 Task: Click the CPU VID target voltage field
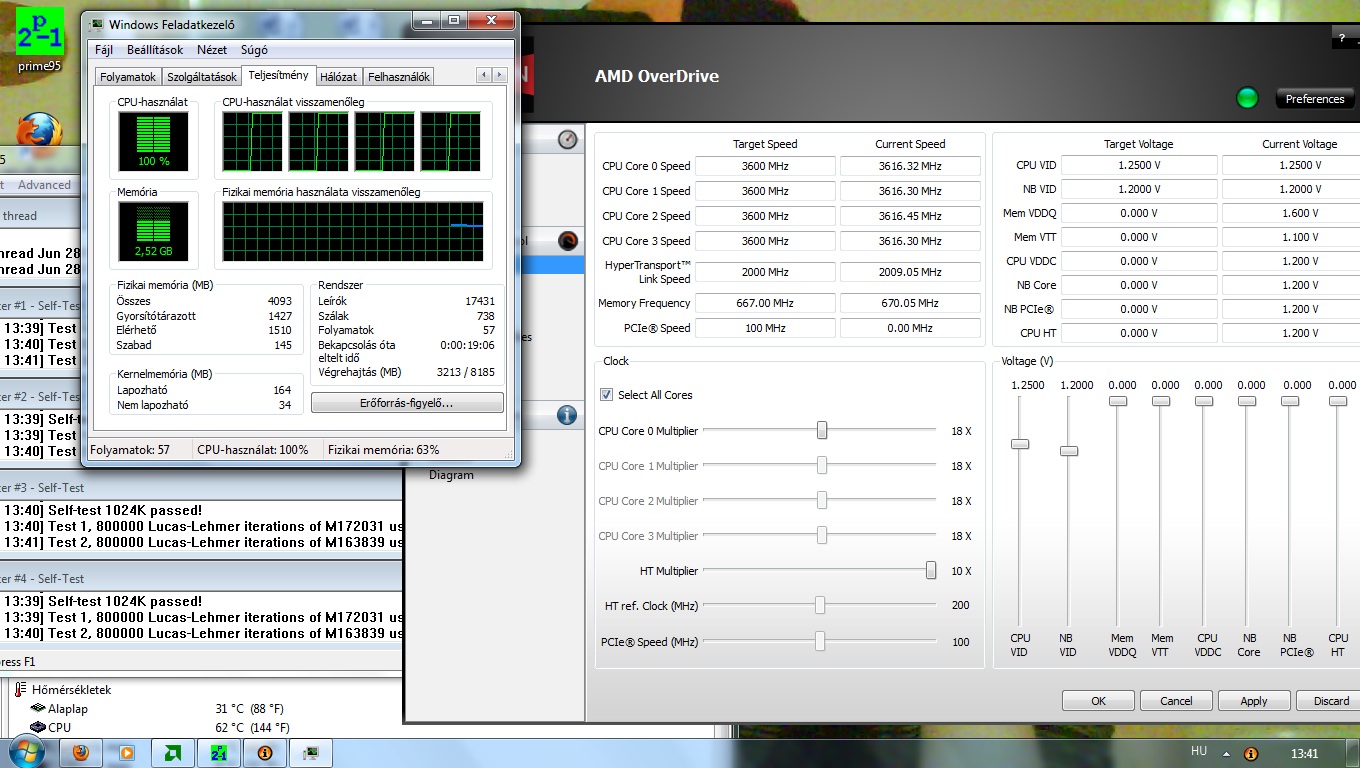[1139, 165]
